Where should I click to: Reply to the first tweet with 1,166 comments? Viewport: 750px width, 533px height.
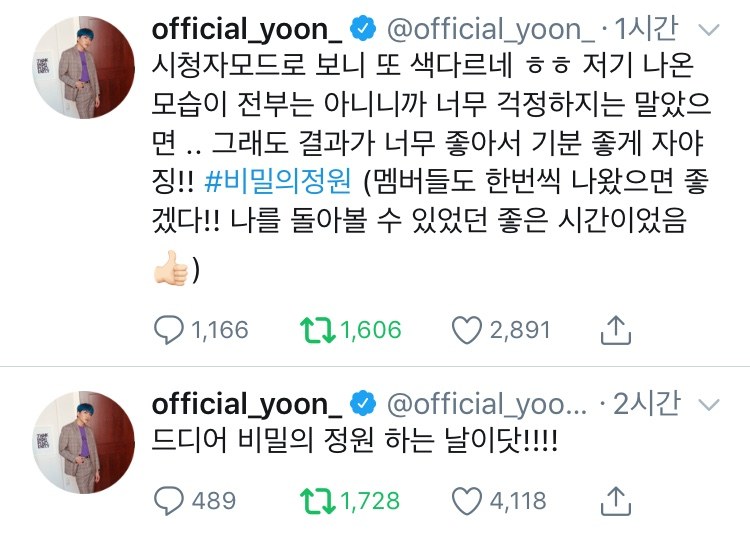168,330
